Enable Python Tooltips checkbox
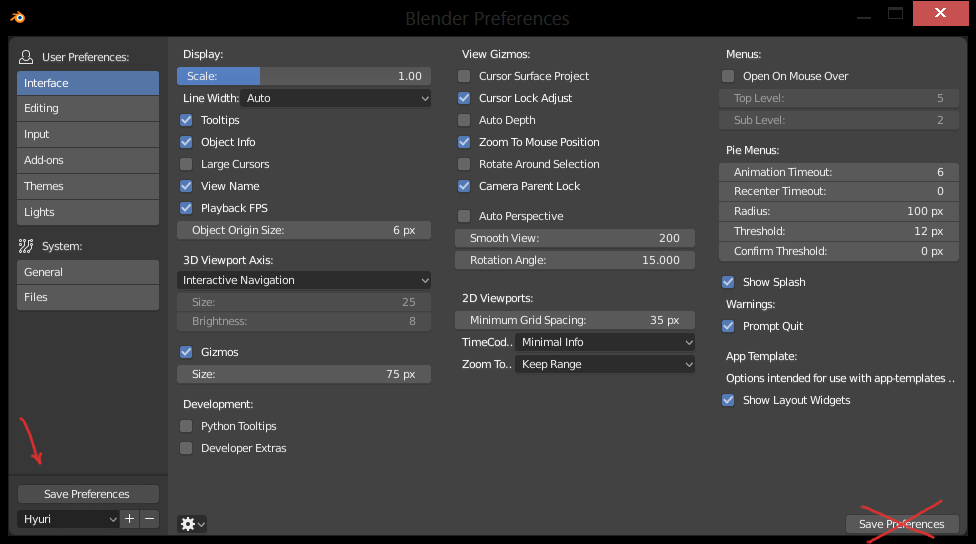 186,426
